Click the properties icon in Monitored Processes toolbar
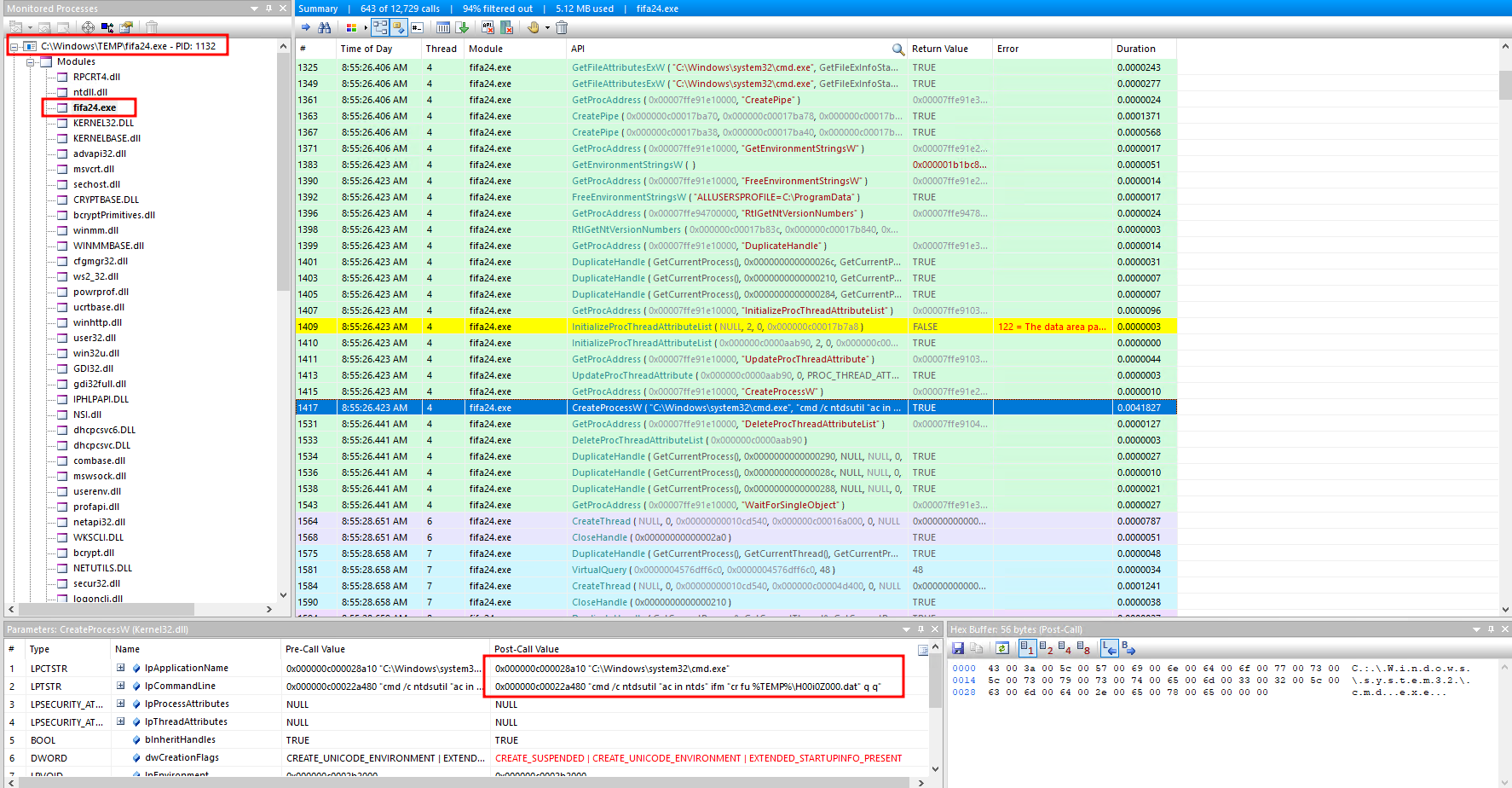This screenshot has width=1512, height=788. pos(126,27)
